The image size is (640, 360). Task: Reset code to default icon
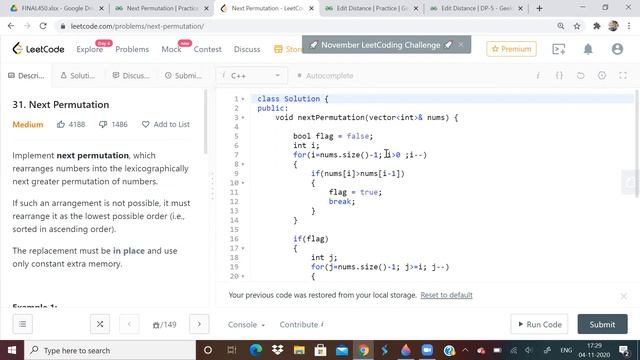[580, 76]
